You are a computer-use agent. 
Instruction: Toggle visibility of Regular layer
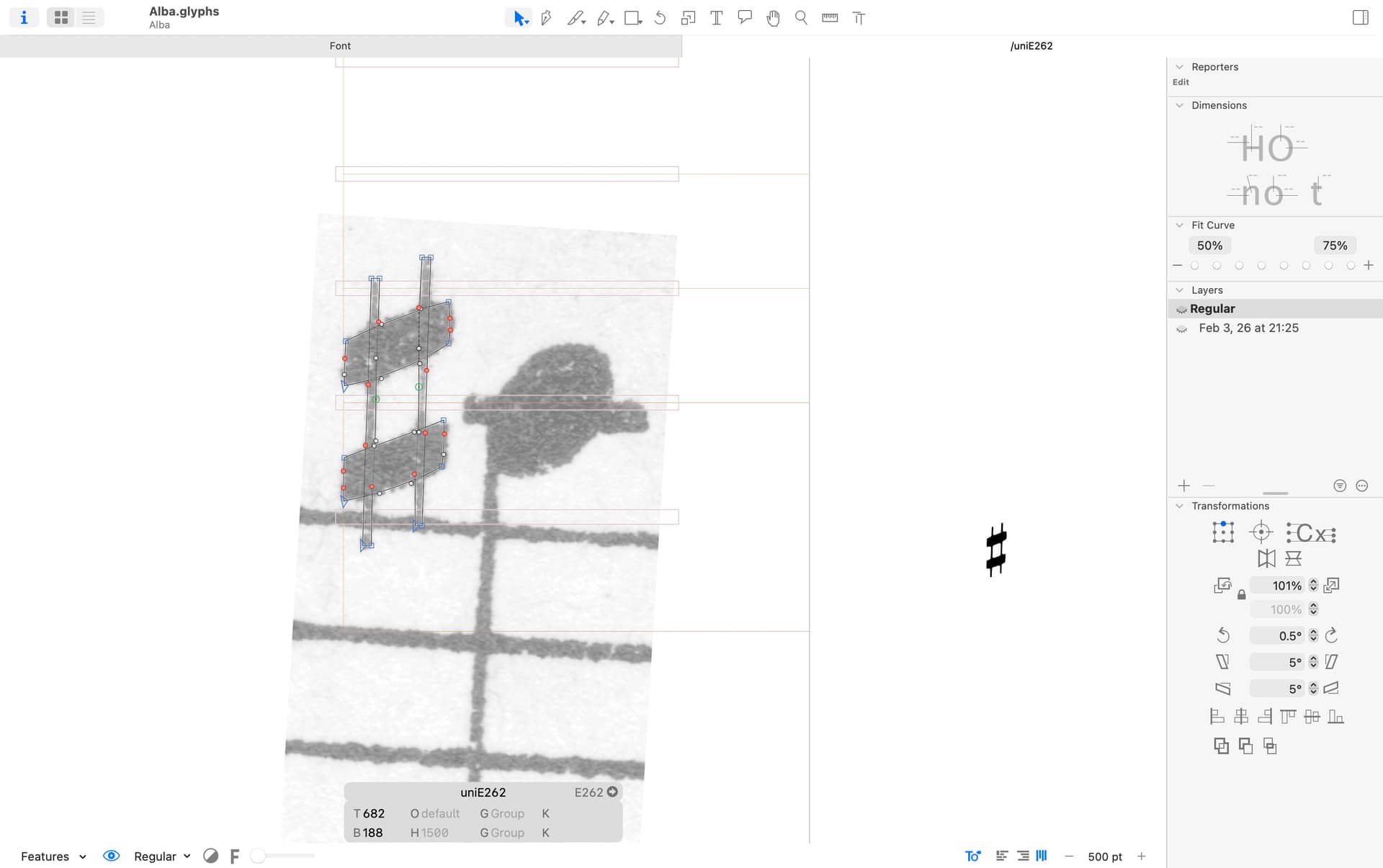1181,309
